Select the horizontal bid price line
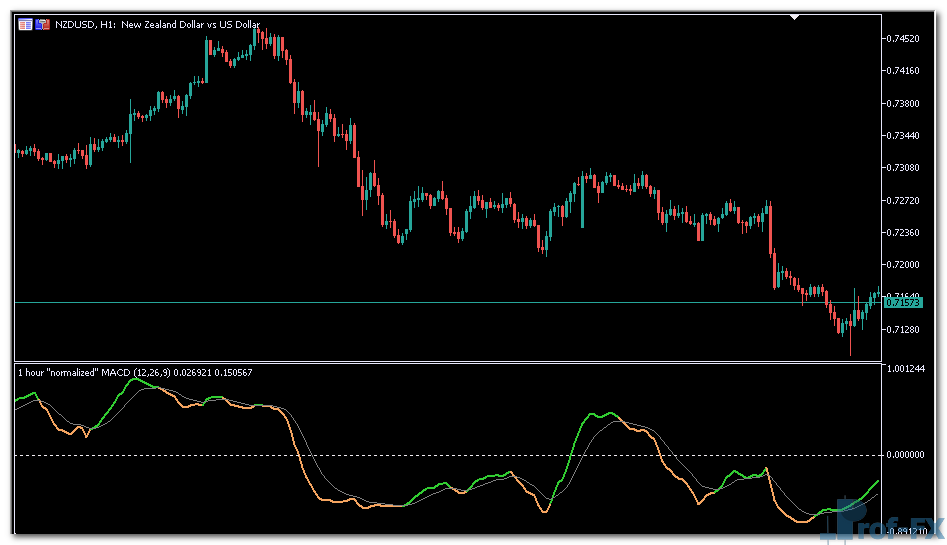 click(400, 302)
